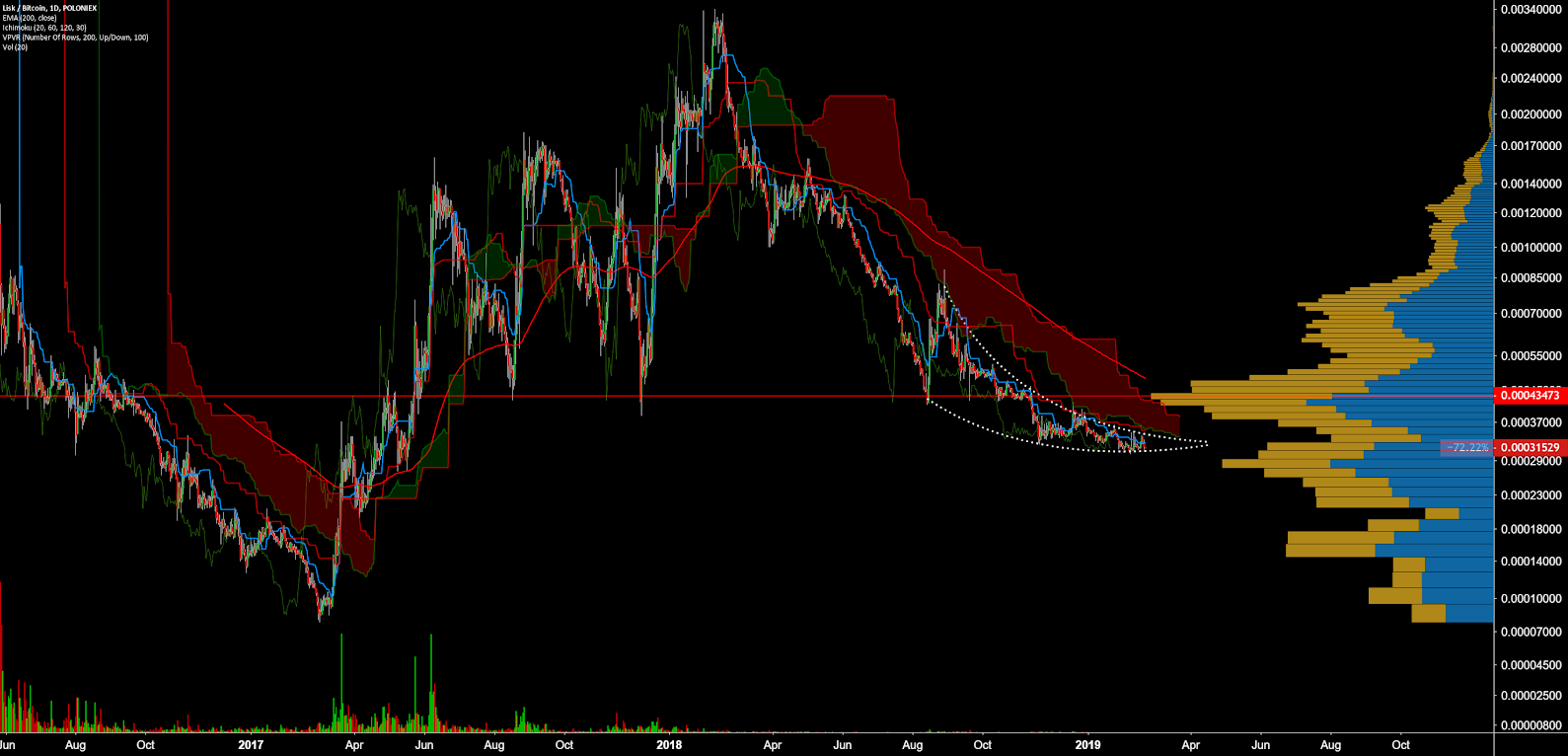Screen dimensions: 1568x756
Task: Click the 0.00055000 price axis value
Action: pyautogui.click(x=1531, y=356)
